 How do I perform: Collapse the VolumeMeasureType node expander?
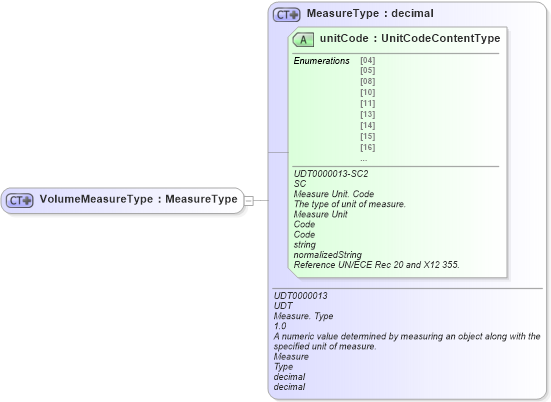248,201
